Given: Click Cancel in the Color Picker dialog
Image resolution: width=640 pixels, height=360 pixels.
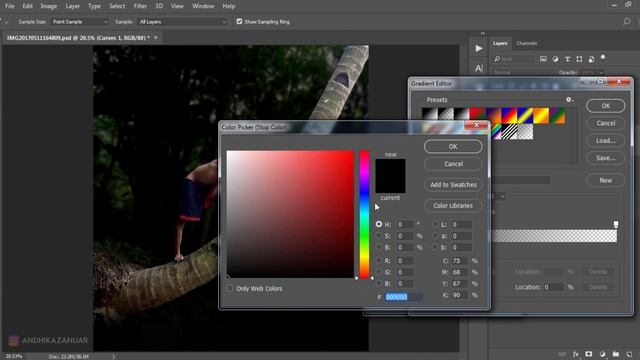Looking at the screenshot, I should [x=453, y=164].
